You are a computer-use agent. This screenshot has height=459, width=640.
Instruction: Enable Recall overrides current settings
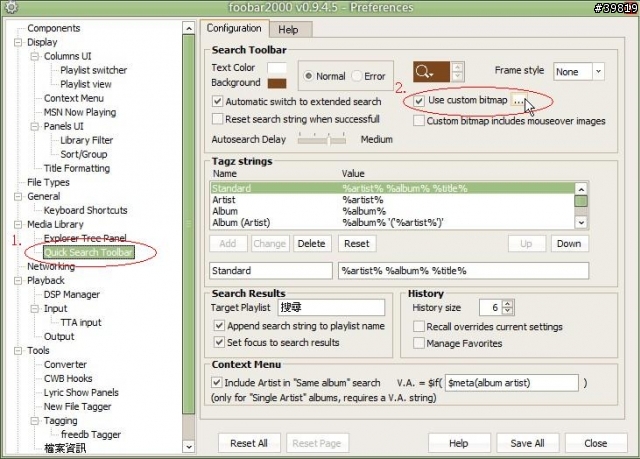click(x=418, y=326)
